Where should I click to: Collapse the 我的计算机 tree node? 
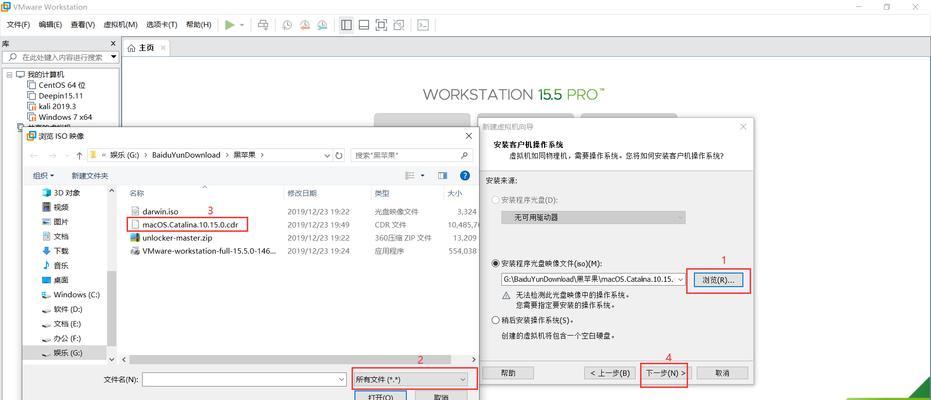coord(10,75)
